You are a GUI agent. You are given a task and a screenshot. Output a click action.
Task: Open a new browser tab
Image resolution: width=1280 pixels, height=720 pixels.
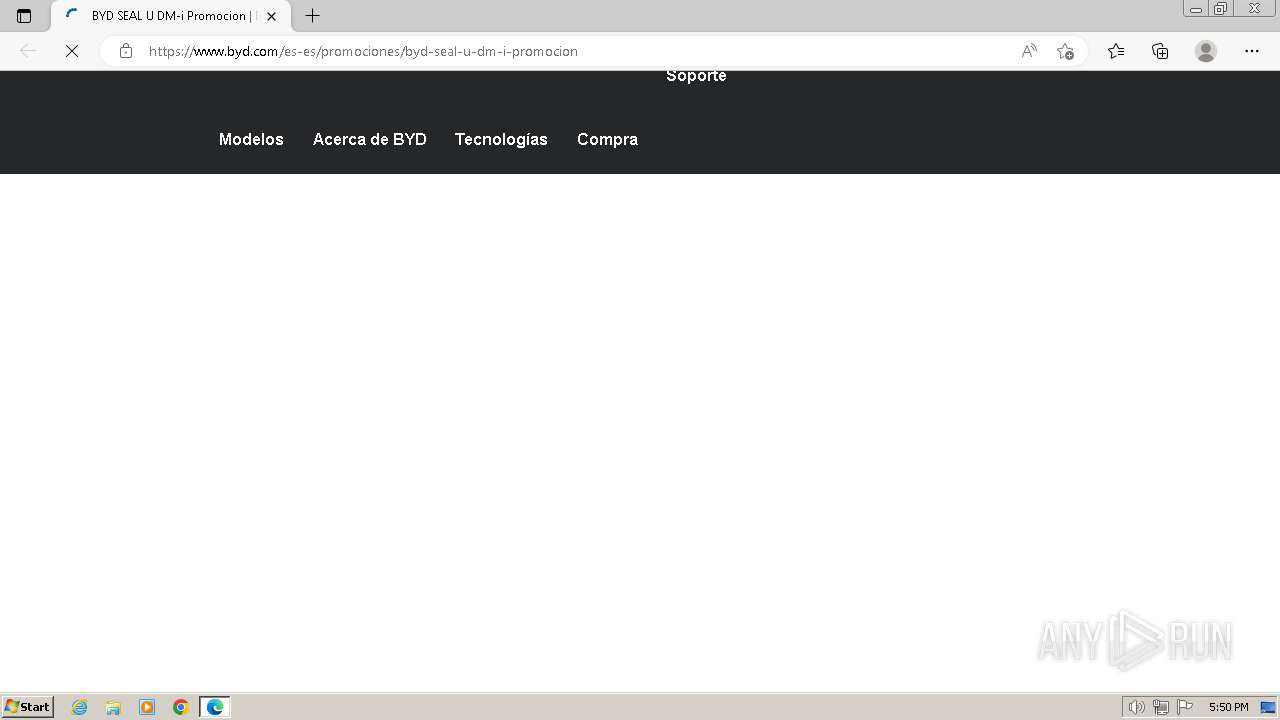click(x=312, y=16)
